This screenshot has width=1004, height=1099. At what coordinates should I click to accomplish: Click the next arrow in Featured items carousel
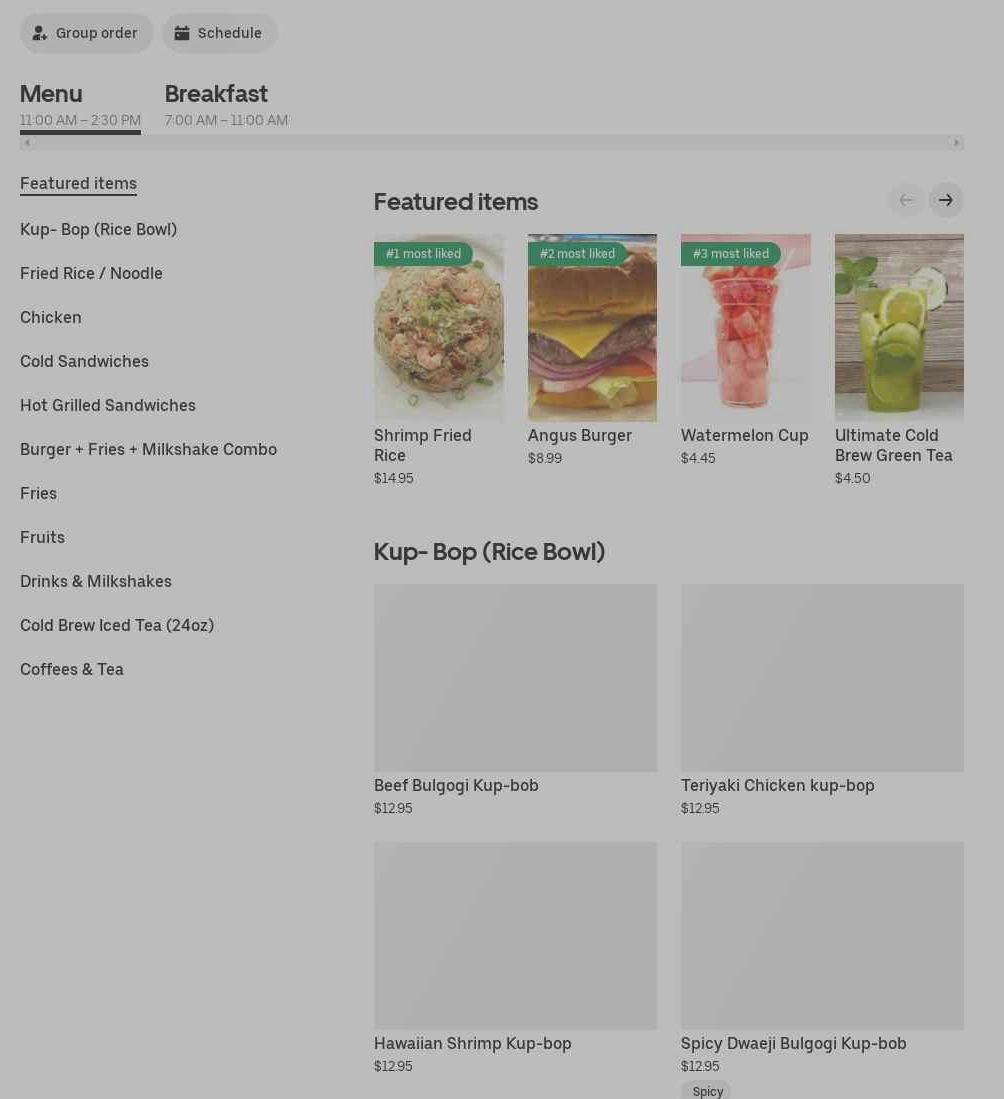946,200
